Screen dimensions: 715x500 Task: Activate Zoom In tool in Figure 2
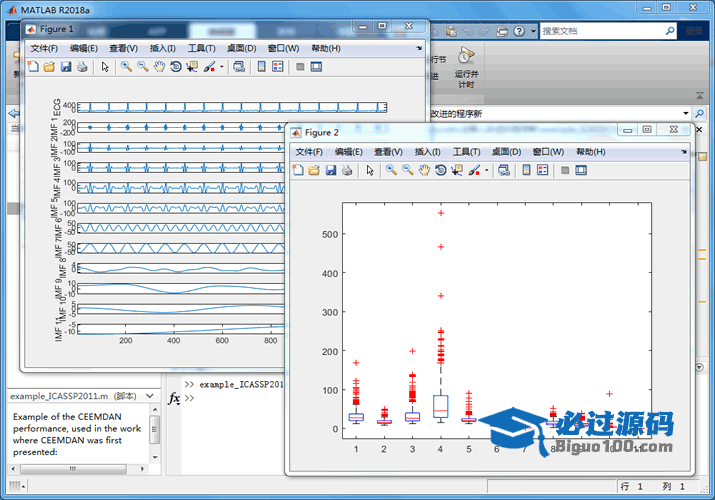391,170
